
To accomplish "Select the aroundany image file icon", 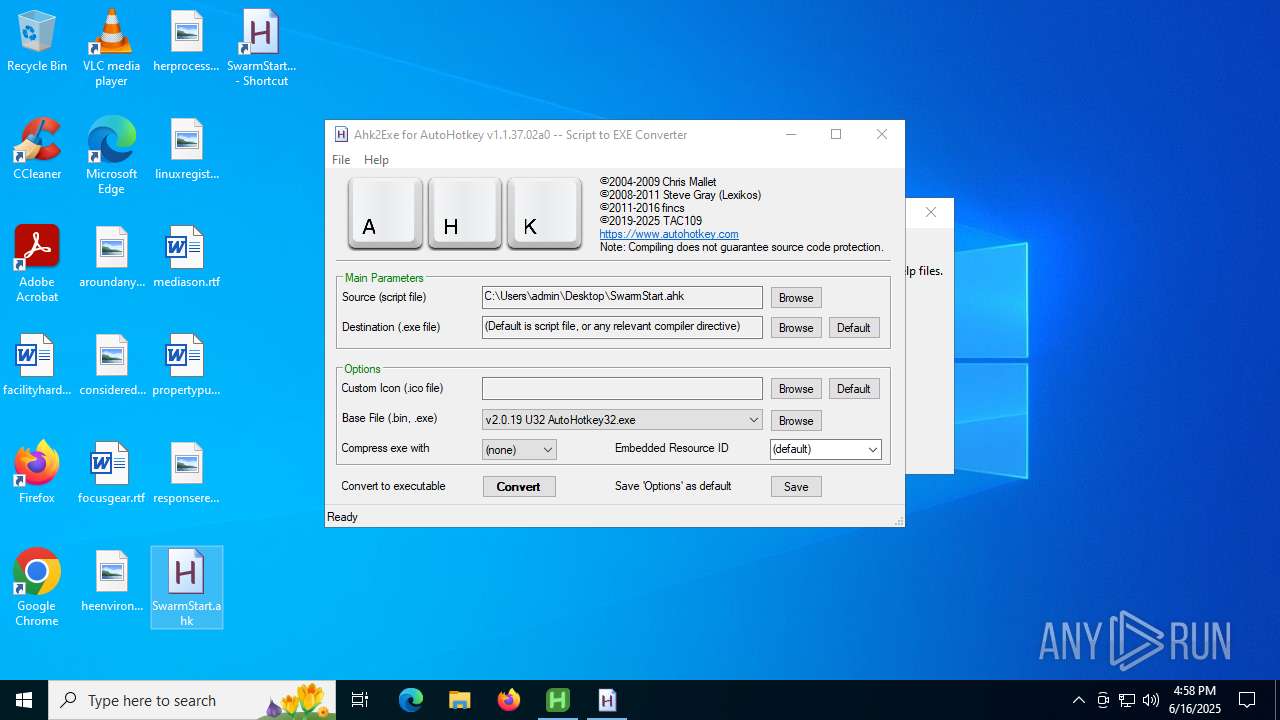I will [x=111, y=257].
